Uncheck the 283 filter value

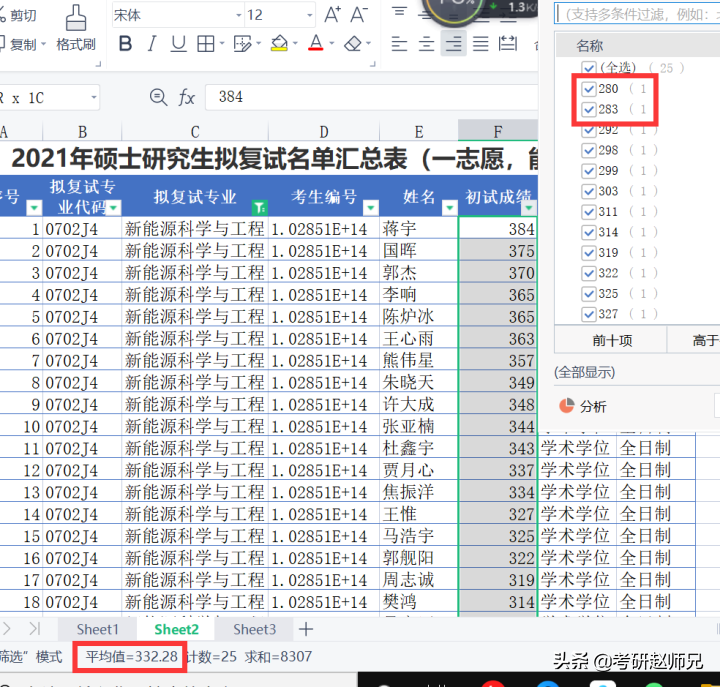pos(588,109)
